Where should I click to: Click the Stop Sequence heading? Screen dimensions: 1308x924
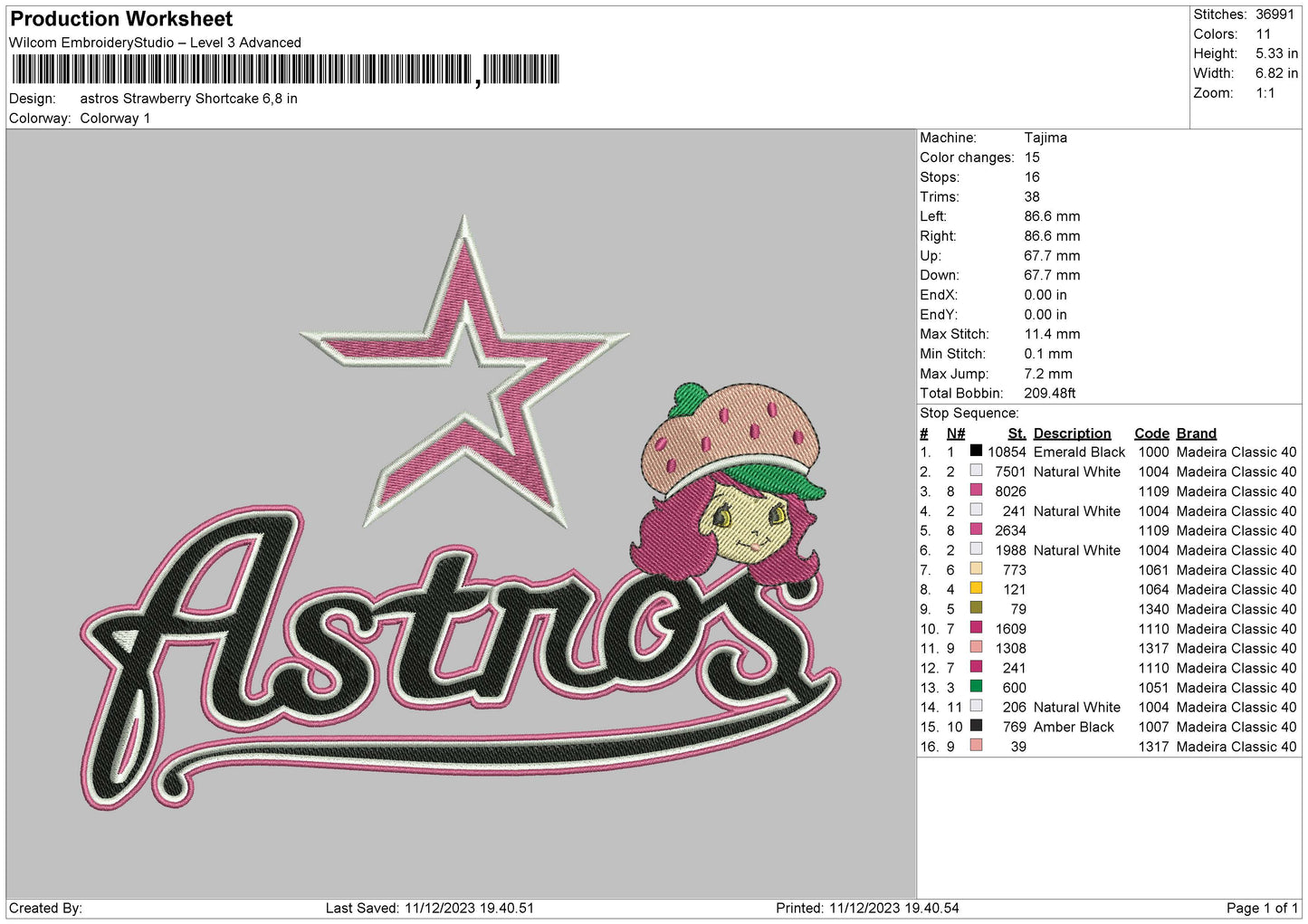tap(969, 413)
